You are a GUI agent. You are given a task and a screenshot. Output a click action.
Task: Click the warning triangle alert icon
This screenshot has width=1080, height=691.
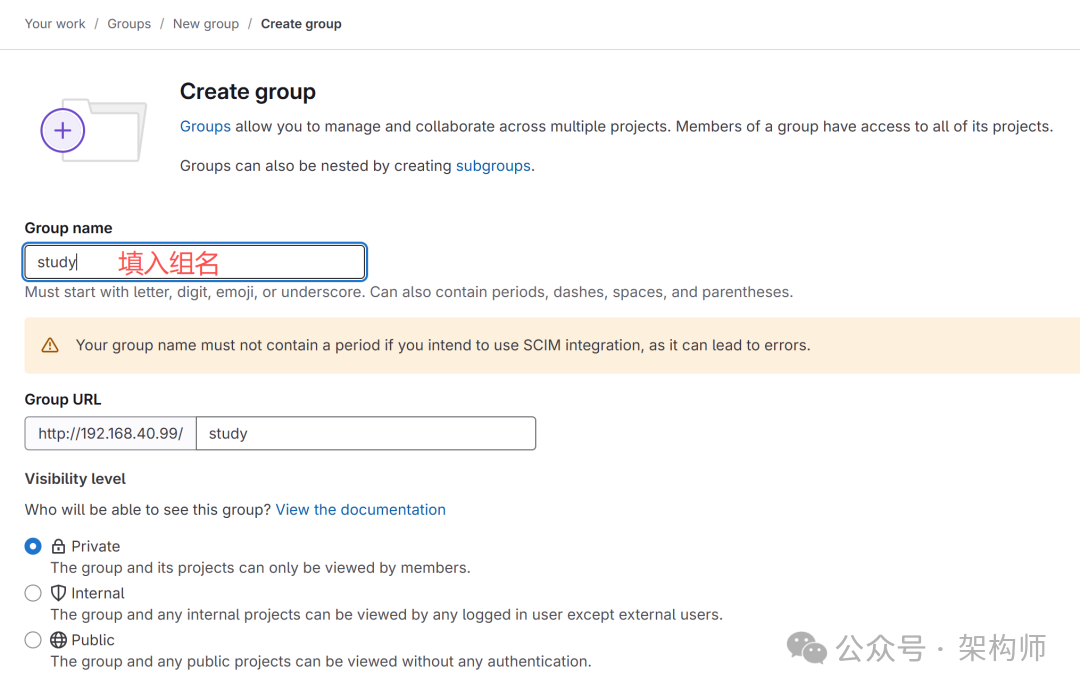click(50, 346)
